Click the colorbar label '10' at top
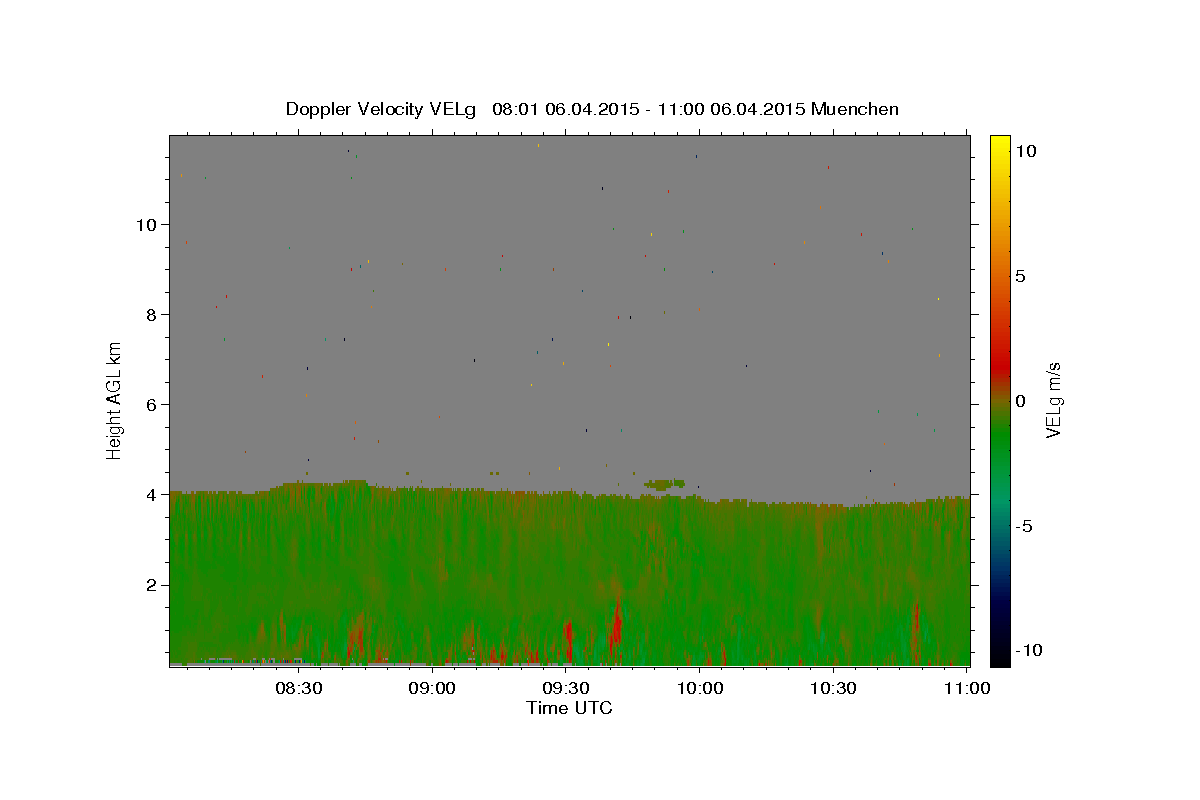1200x800 pixels. tap(1025, 151)
